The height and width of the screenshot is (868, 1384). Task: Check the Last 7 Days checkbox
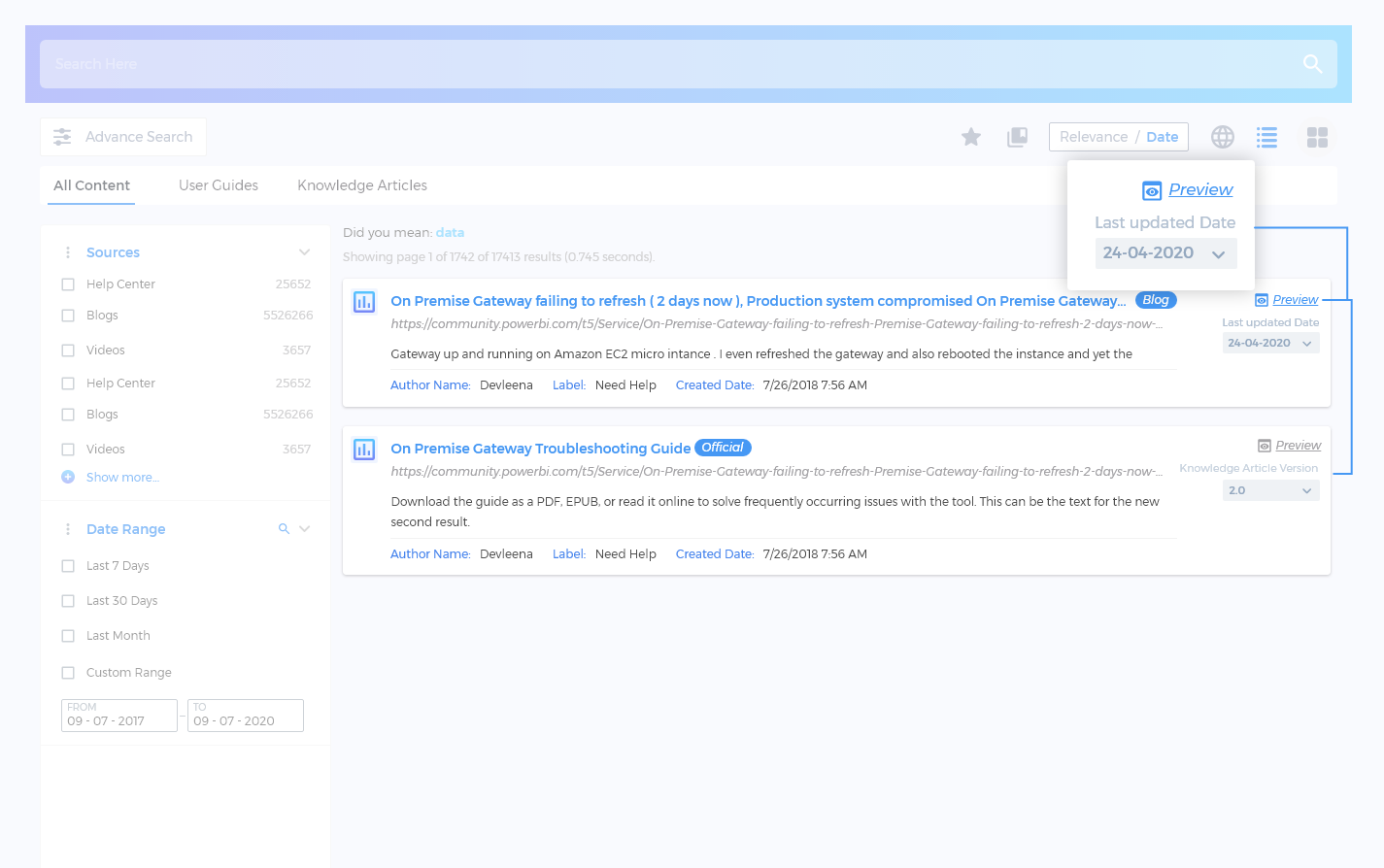click(68, 566)
